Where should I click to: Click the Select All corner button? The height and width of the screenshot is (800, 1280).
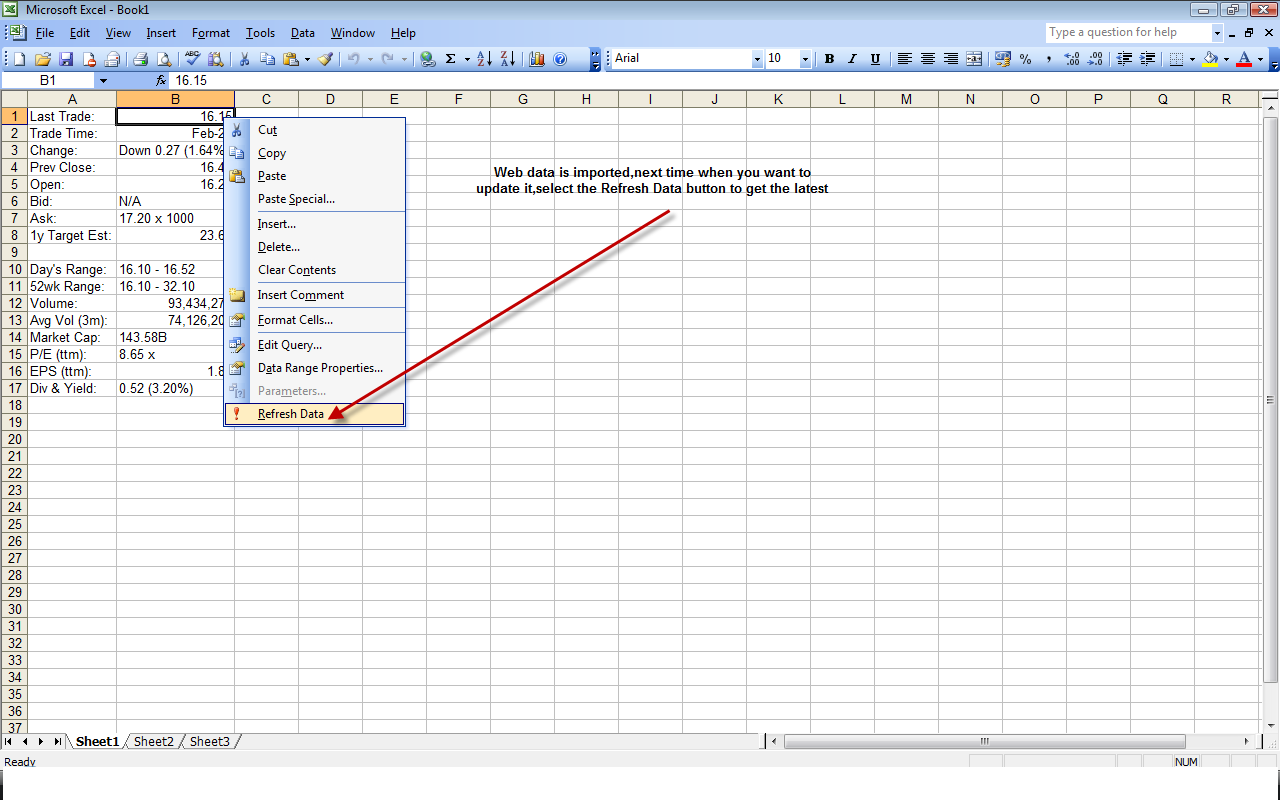click(x=14, y=99)
